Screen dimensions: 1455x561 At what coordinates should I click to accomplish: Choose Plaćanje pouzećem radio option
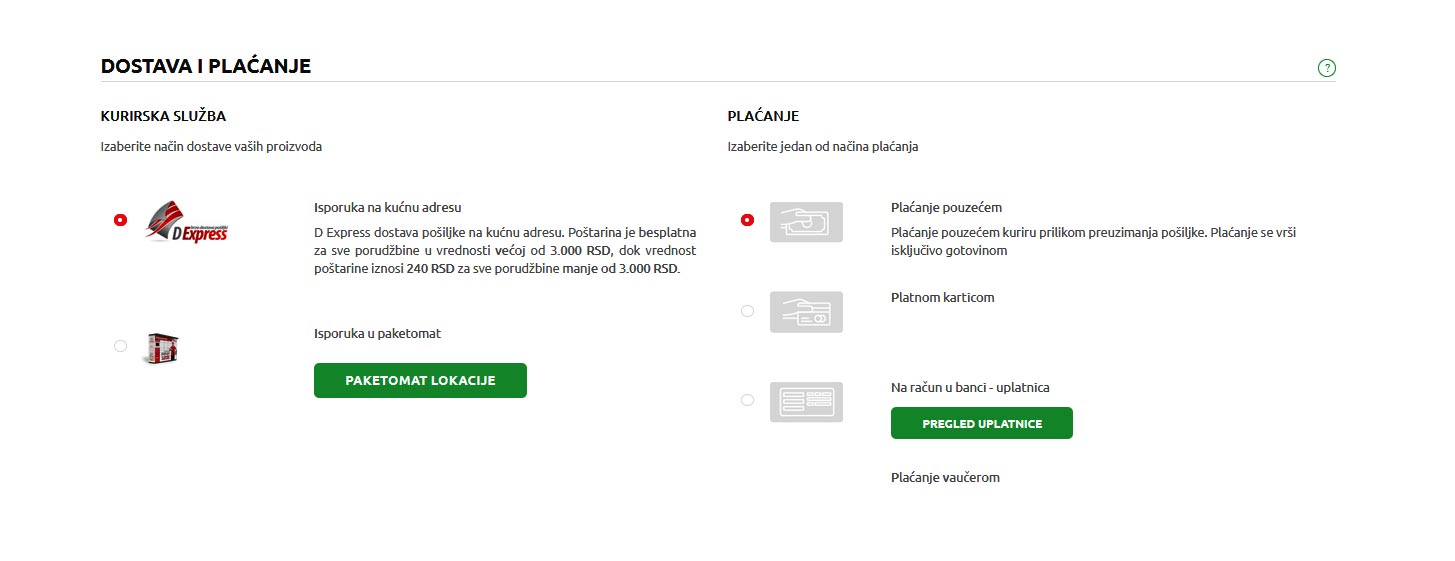tap(747, 220)
